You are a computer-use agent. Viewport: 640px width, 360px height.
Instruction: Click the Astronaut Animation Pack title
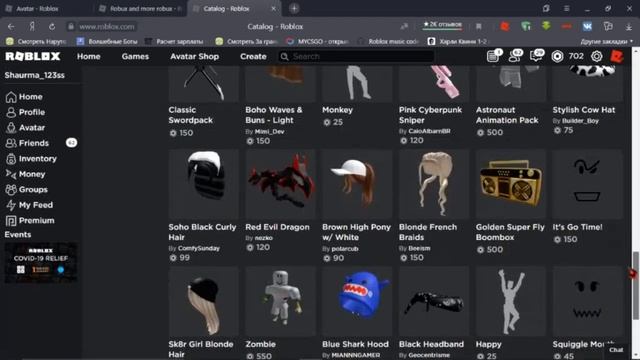(507, 115)
